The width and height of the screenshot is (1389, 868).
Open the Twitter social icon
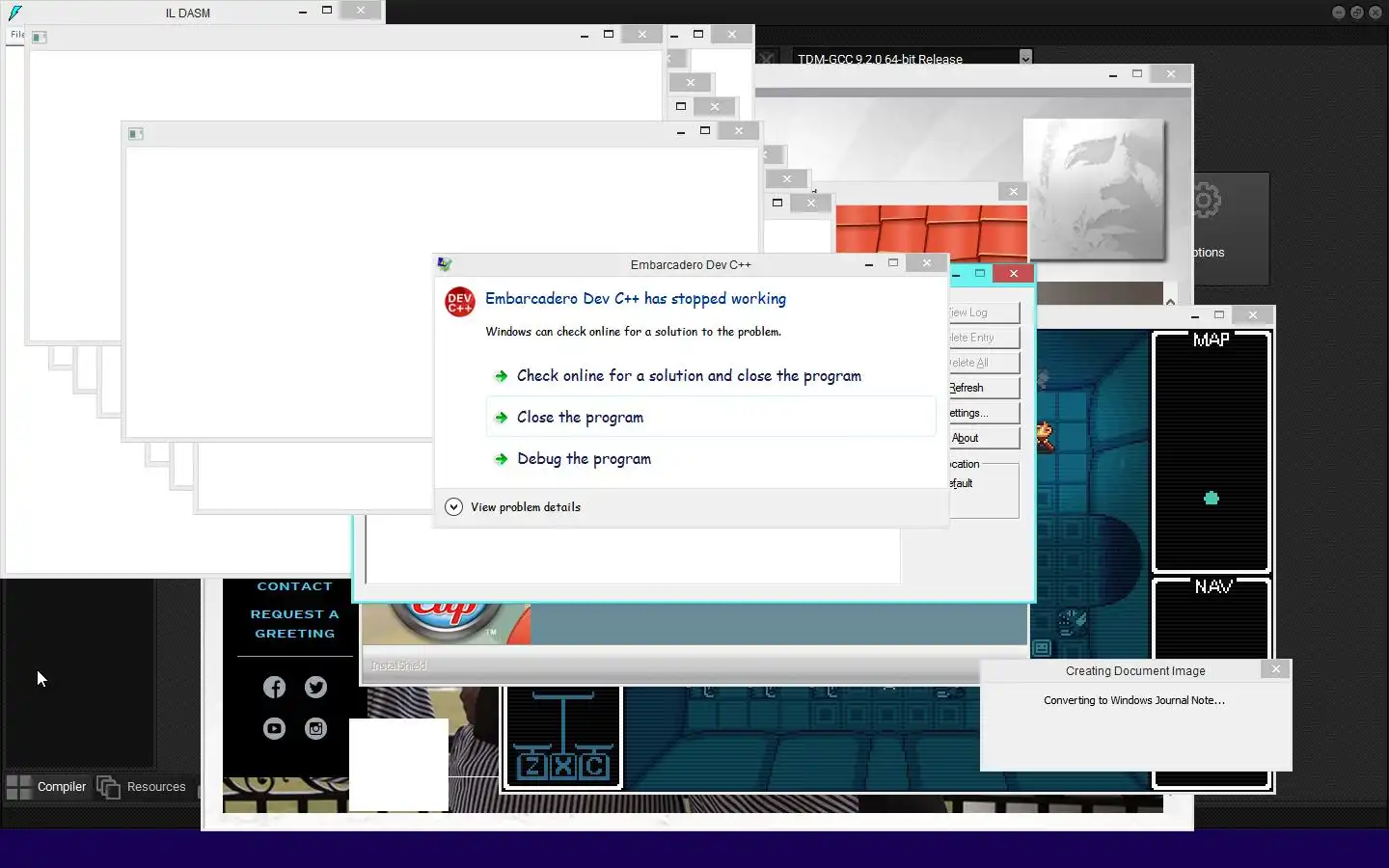click(x=315, y=687)
